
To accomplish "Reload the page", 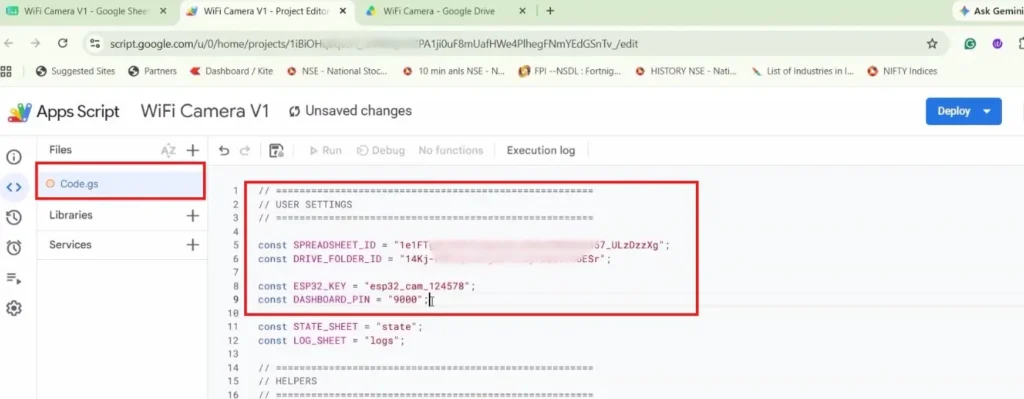I will (63, 43).
